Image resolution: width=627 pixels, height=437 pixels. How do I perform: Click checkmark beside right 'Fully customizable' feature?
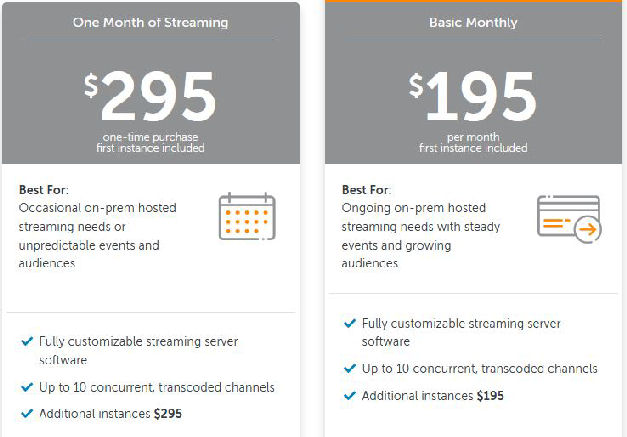pyautogui.click(x=349, y=324)
